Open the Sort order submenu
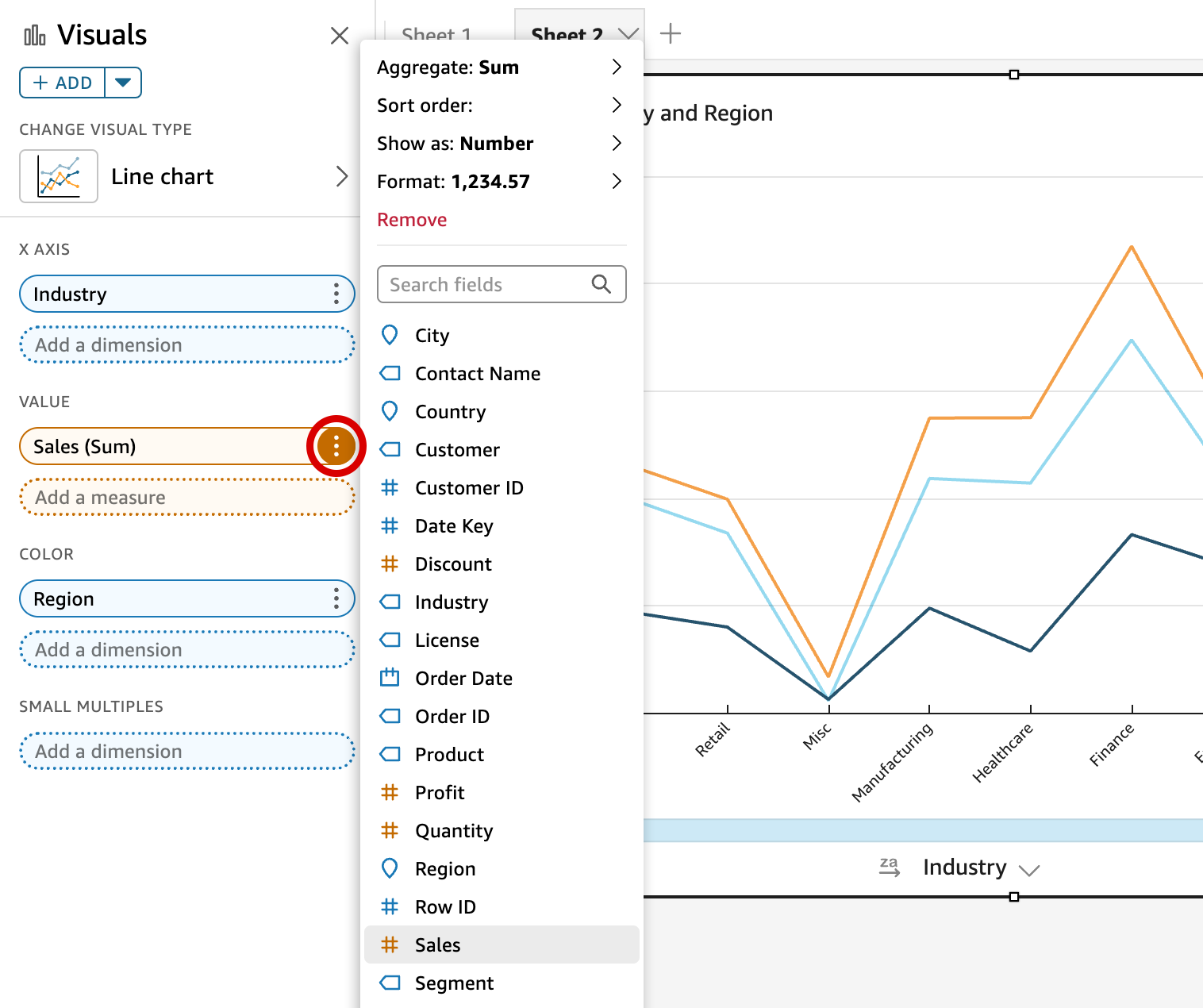This screenshot has height=1008, width=1203. [x=502, y=106]
